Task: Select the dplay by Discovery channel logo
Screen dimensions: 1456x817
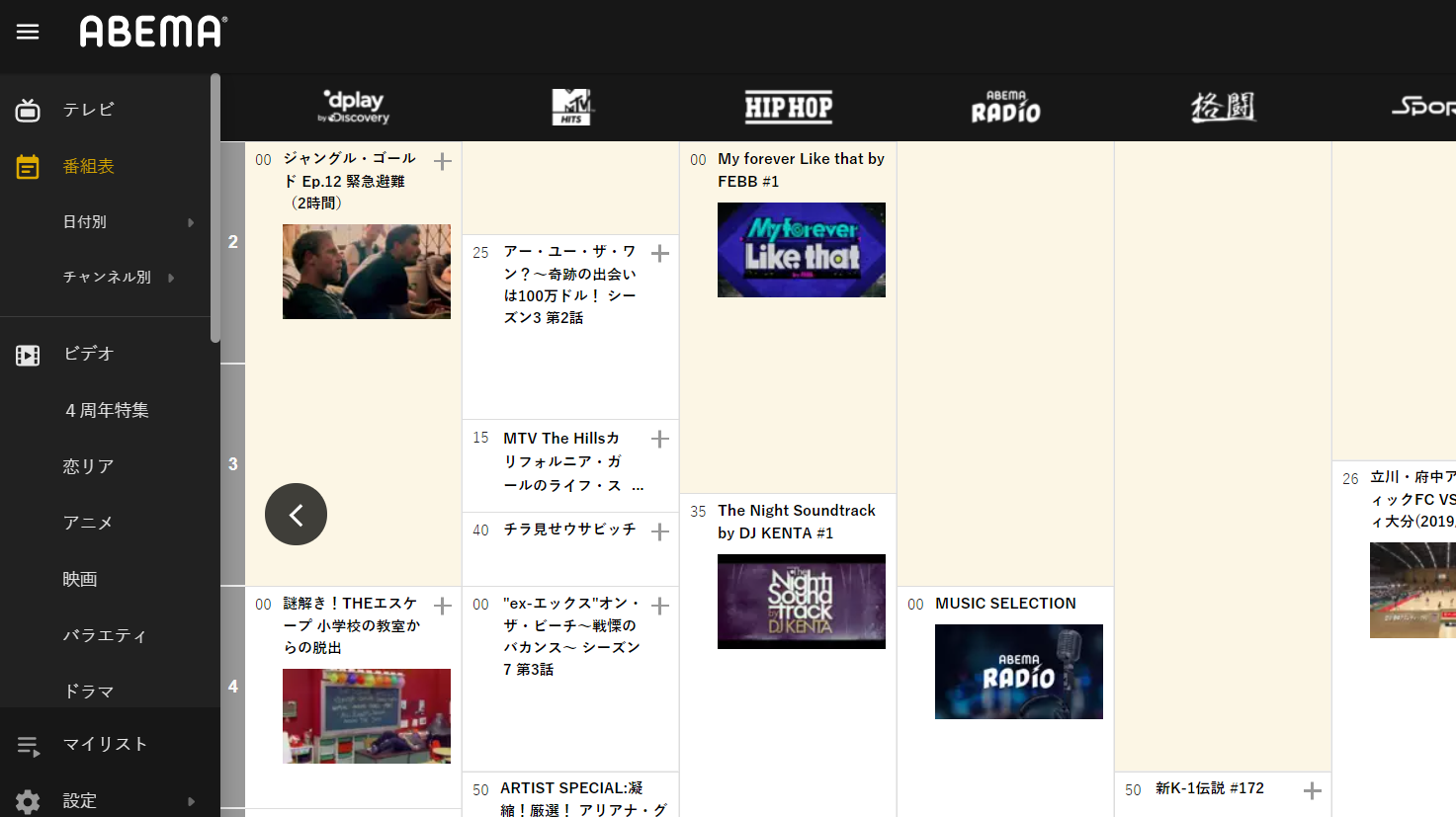Action: tap(354, 107)
